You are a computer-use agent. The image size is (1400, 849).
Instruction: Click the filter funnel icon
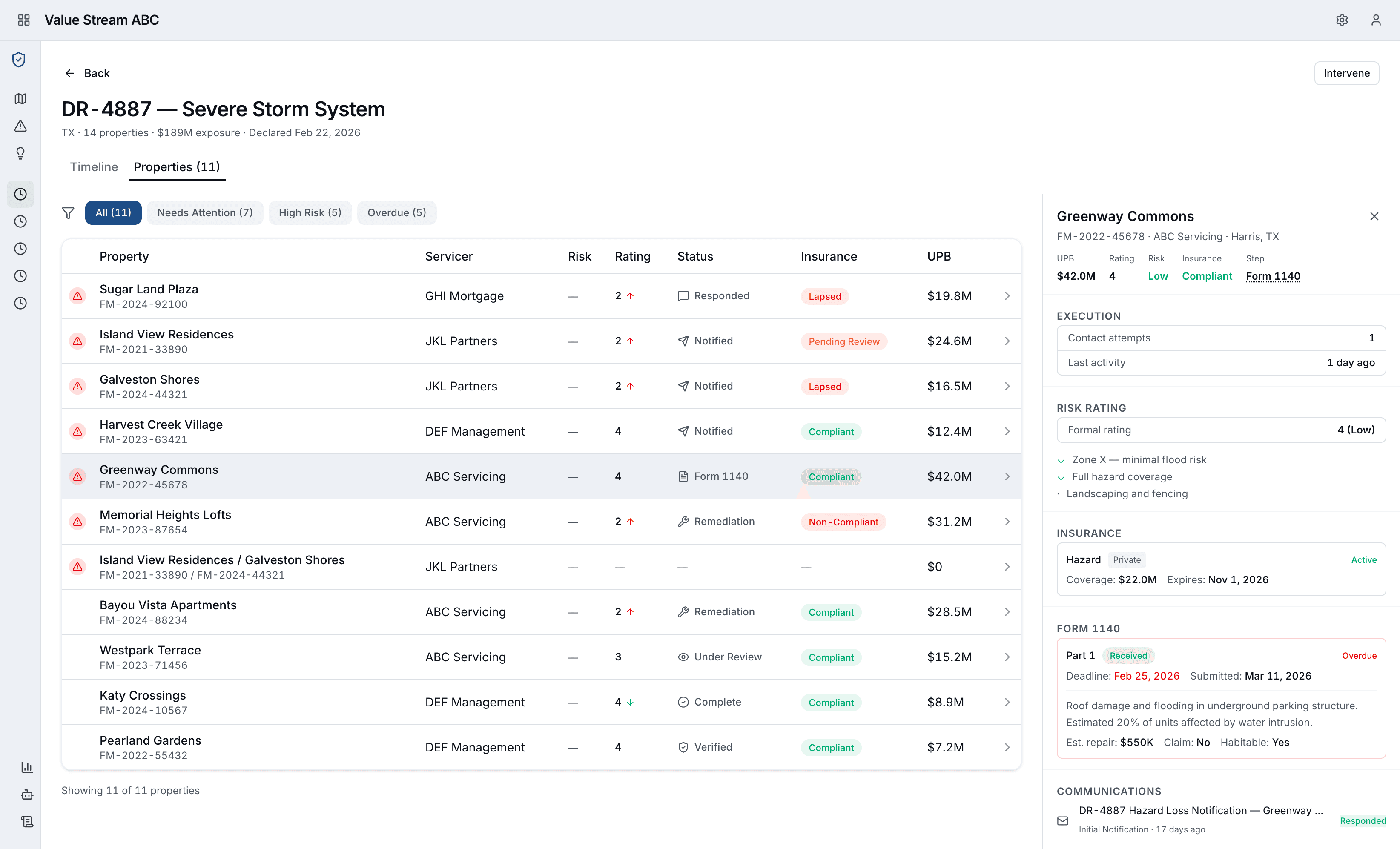point(68,213)
